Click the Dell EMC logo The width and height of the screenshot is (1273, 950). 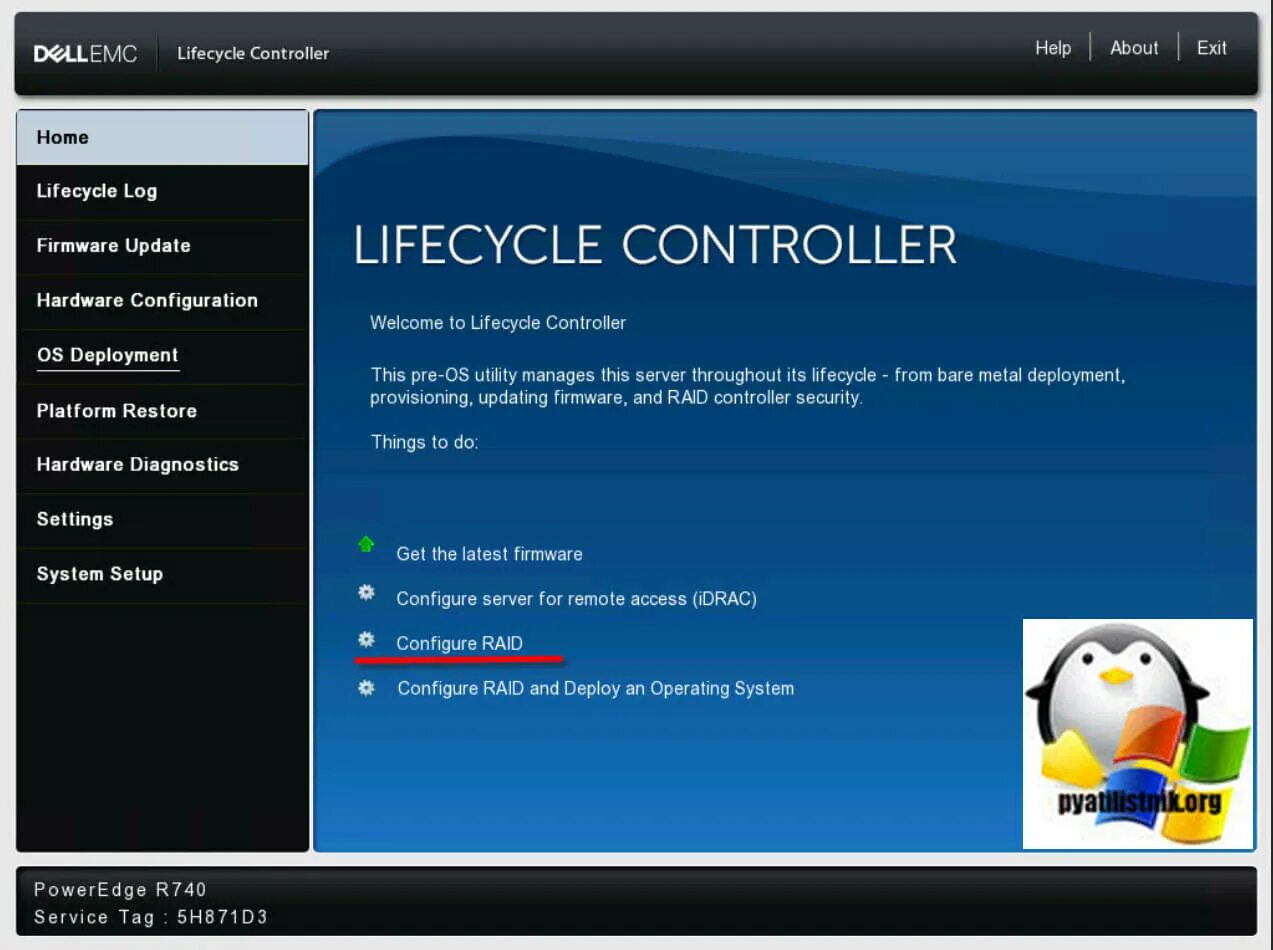coord(85,53)
